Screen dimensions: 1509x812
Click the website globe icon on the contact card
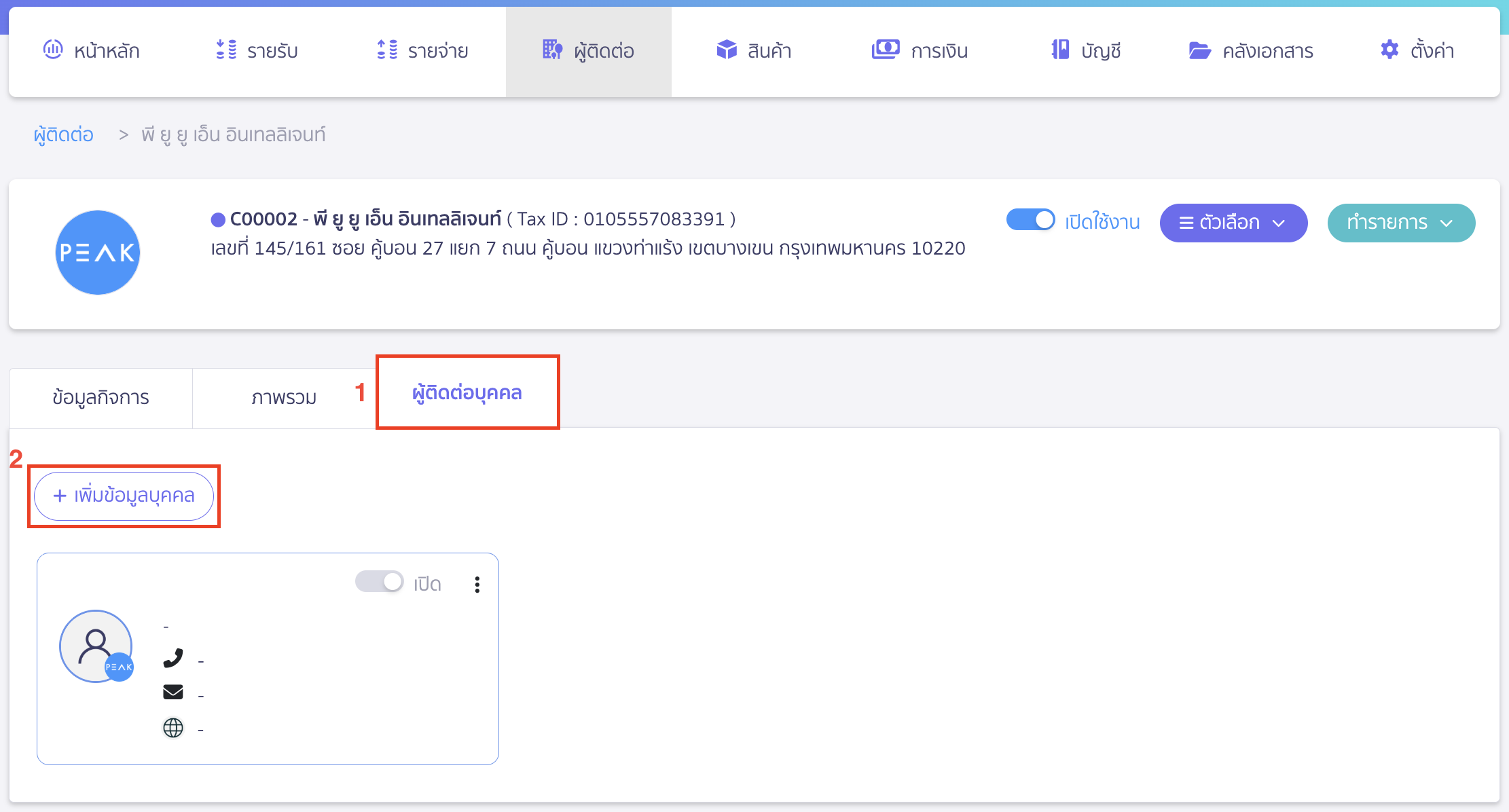173,727
